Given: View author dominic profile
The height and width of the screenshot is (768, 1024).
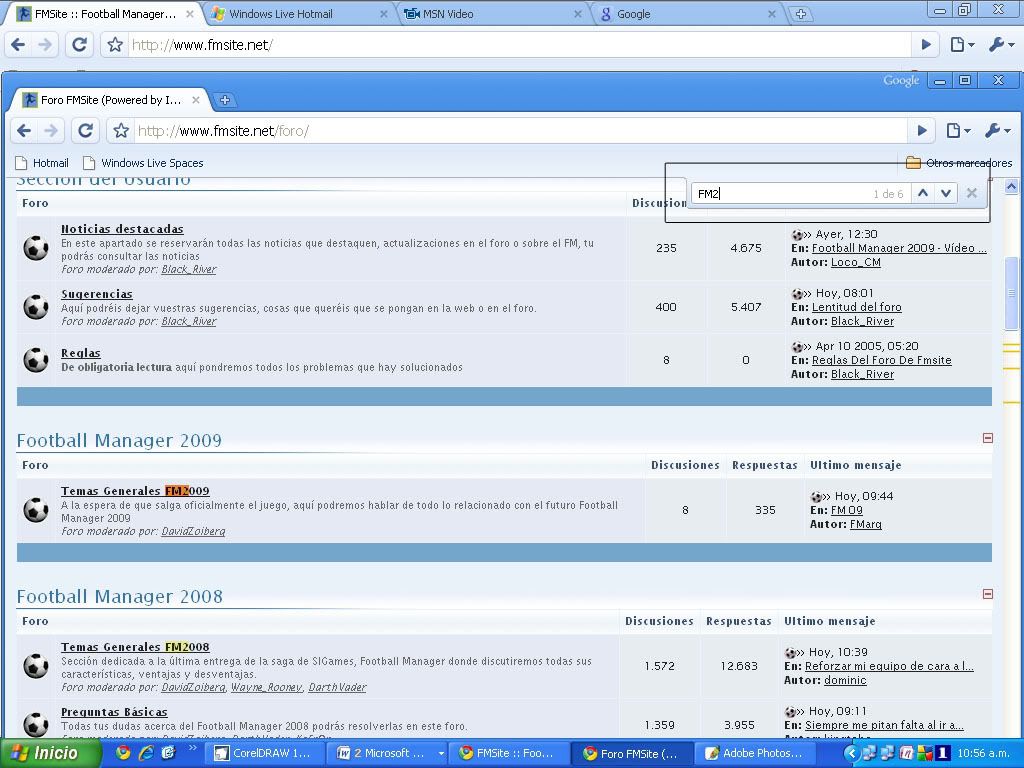Looking at the screenshot, I should [x=845, y=680].
